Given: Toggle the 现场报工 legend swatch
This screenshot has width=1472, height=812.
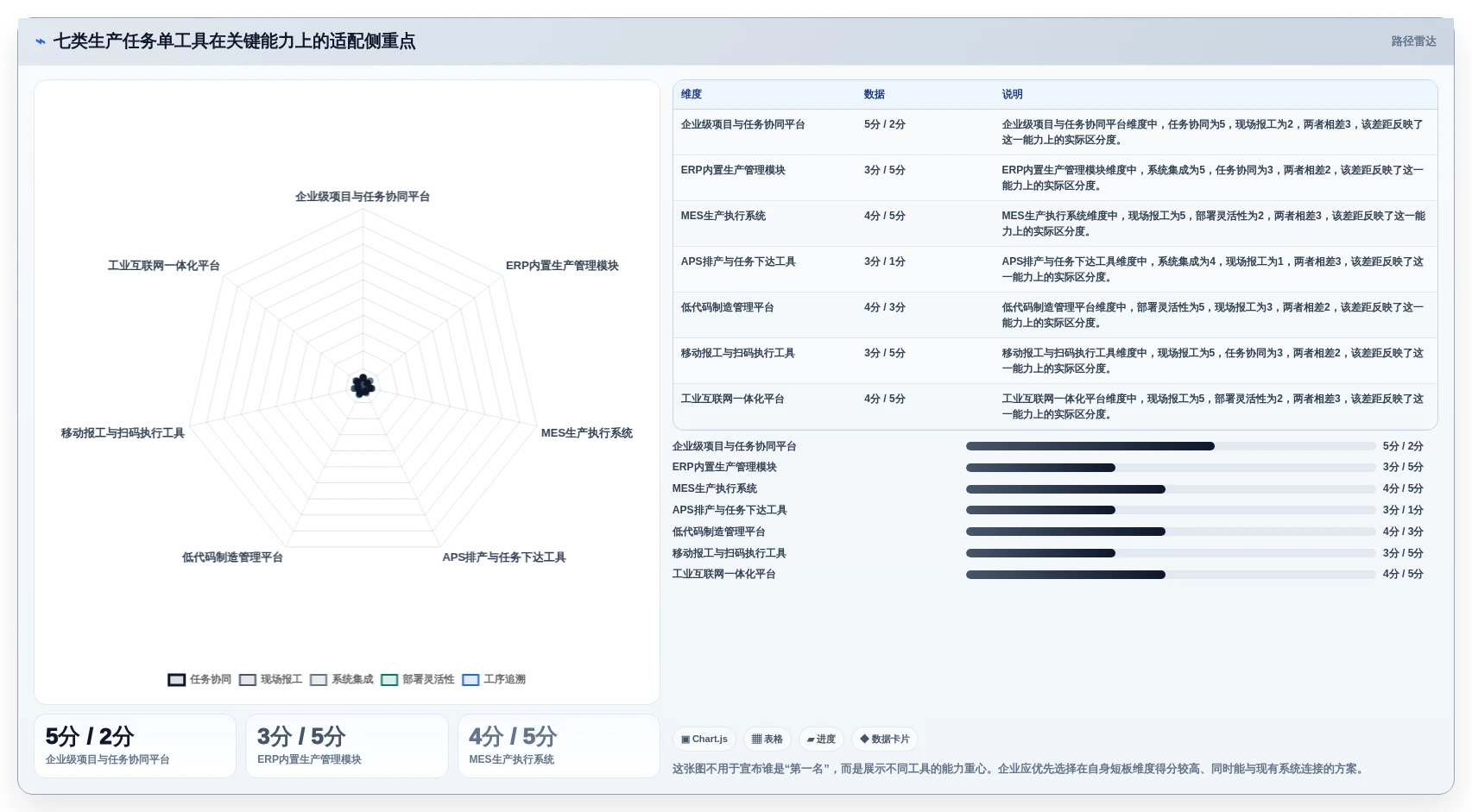Looking at the screenshot, I should (x=248, y=680).
